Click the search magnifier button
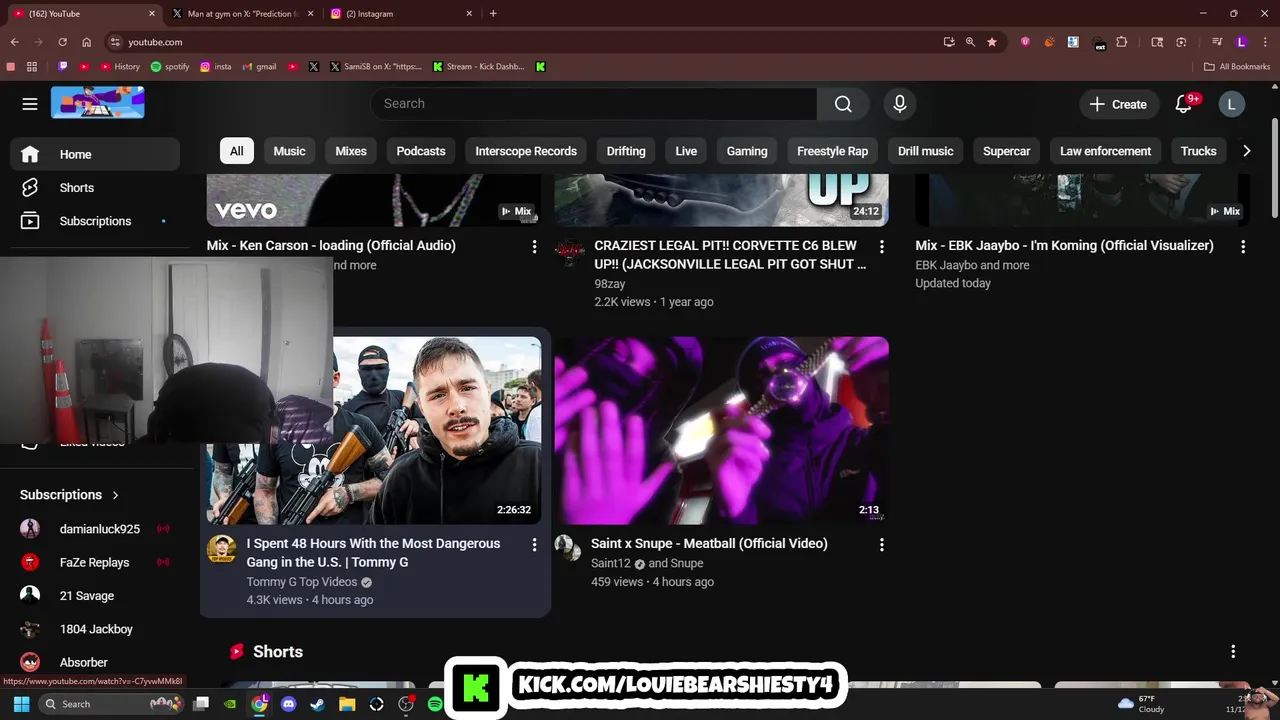 pyautogui.click(x=843, y=104)
